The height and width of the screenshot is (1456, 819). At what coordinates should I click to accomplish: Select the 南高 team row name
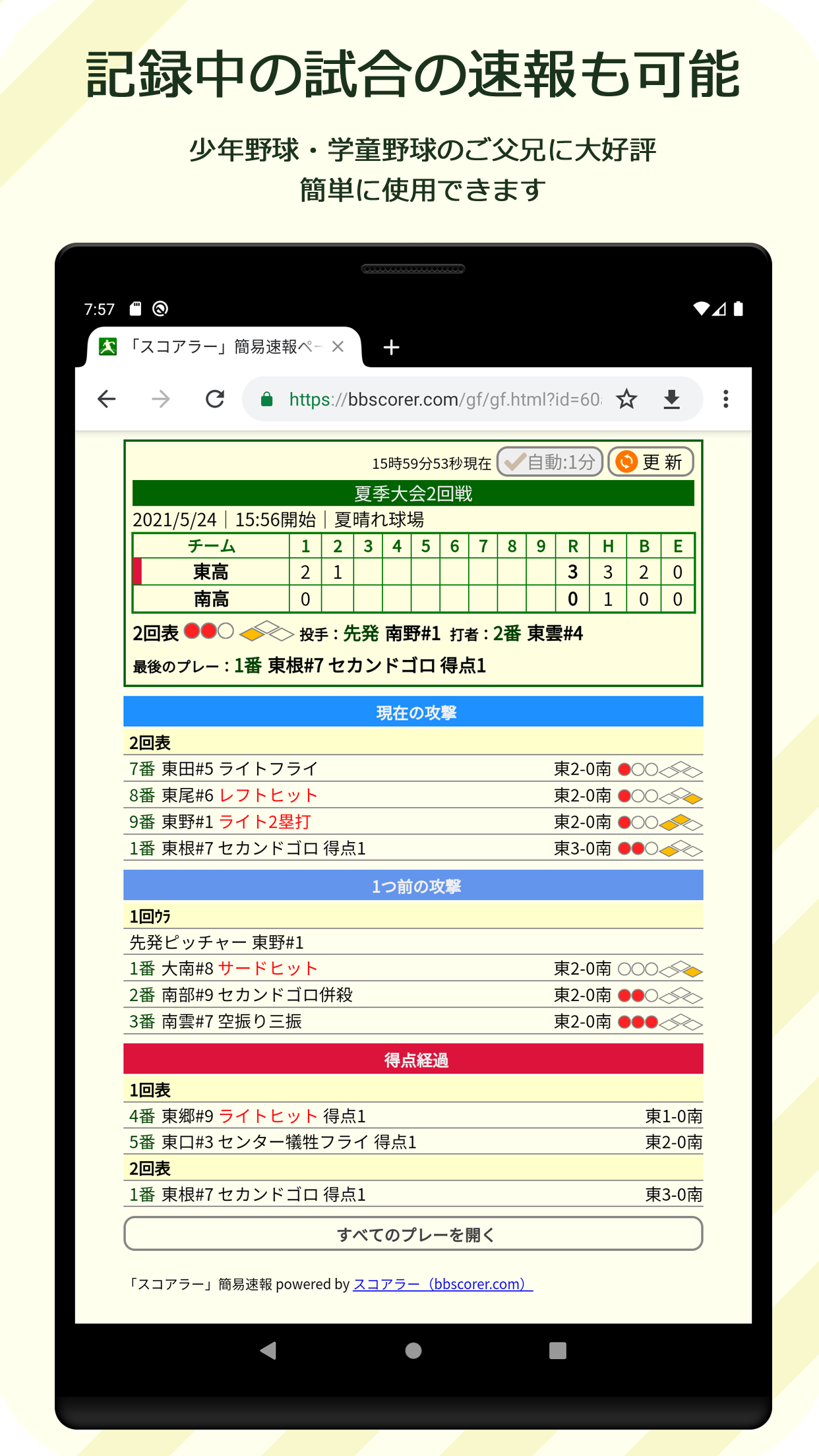pyautogui.click(x=211, y=599)
